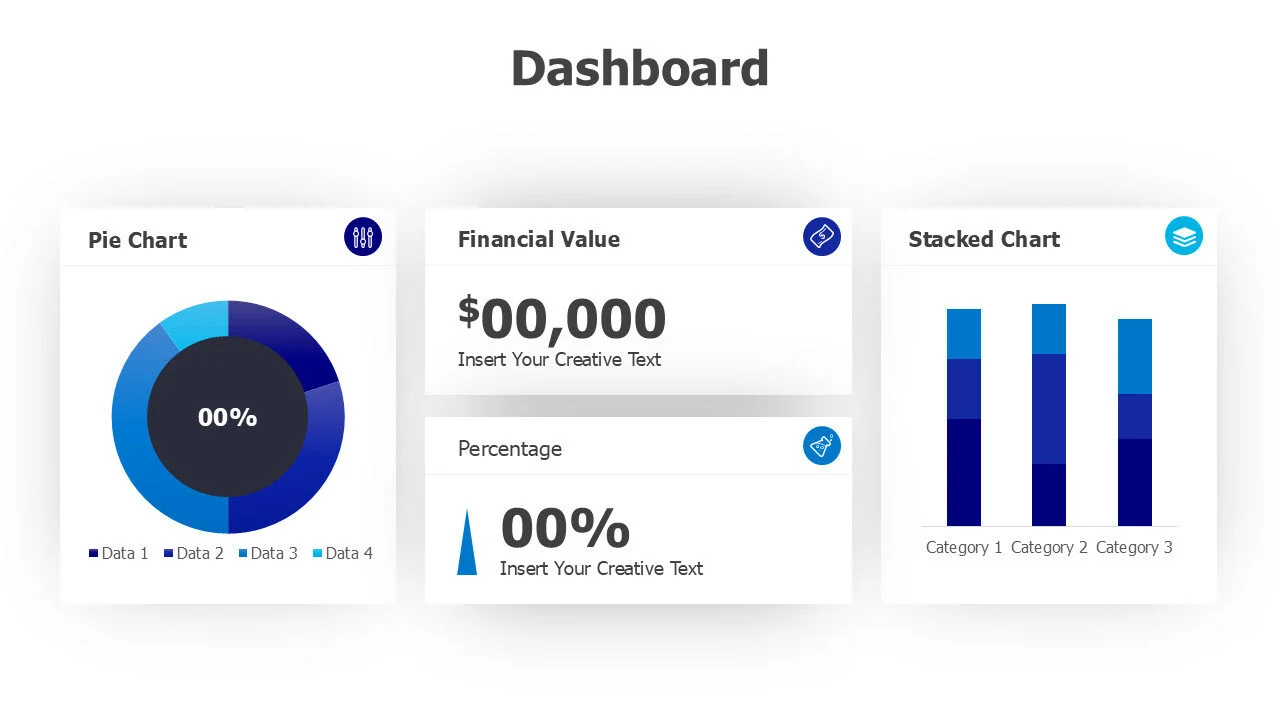Click the Category 3 stacked bar
The width and height of the screenshot is (1280, 720).
1135,422
